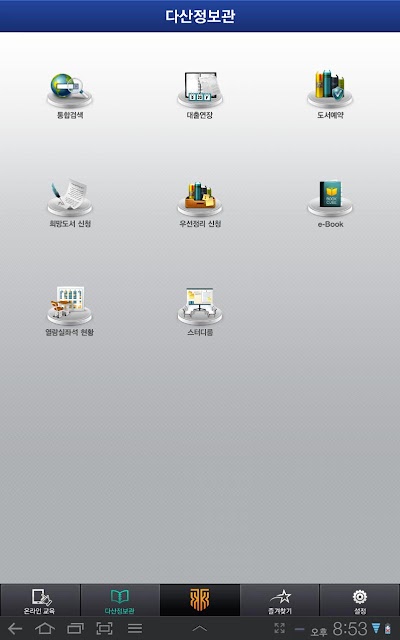Tap Android home button
400x640 pixels.
pyautogui.click(x=45, y=629)
